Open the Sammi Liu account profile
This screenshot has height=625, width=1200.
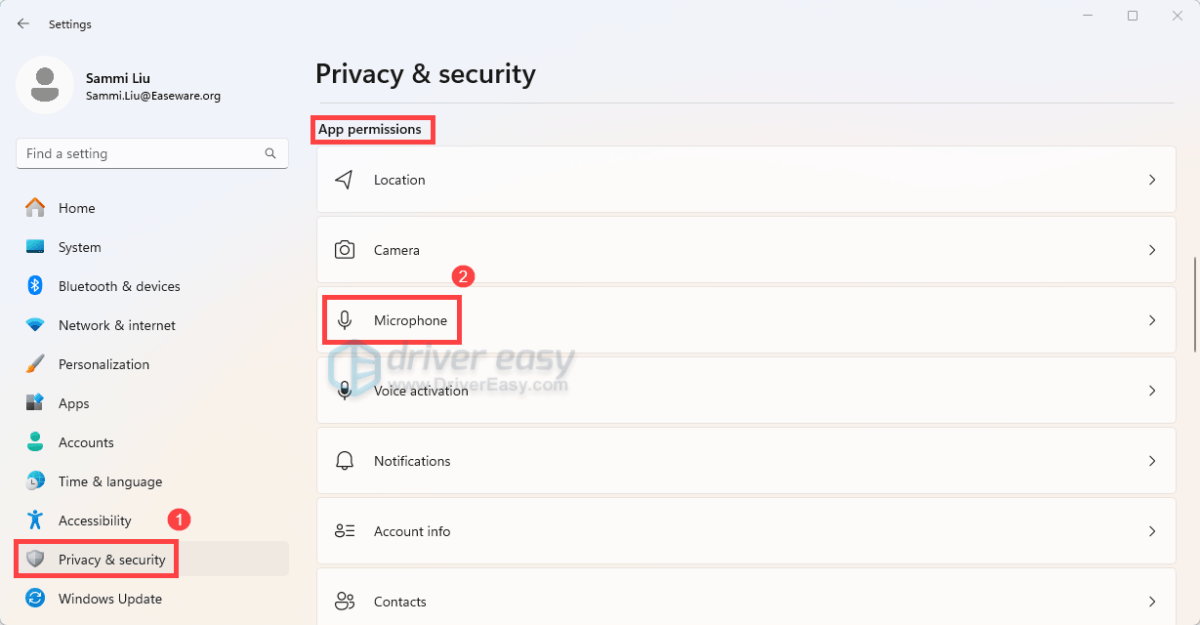120,86
